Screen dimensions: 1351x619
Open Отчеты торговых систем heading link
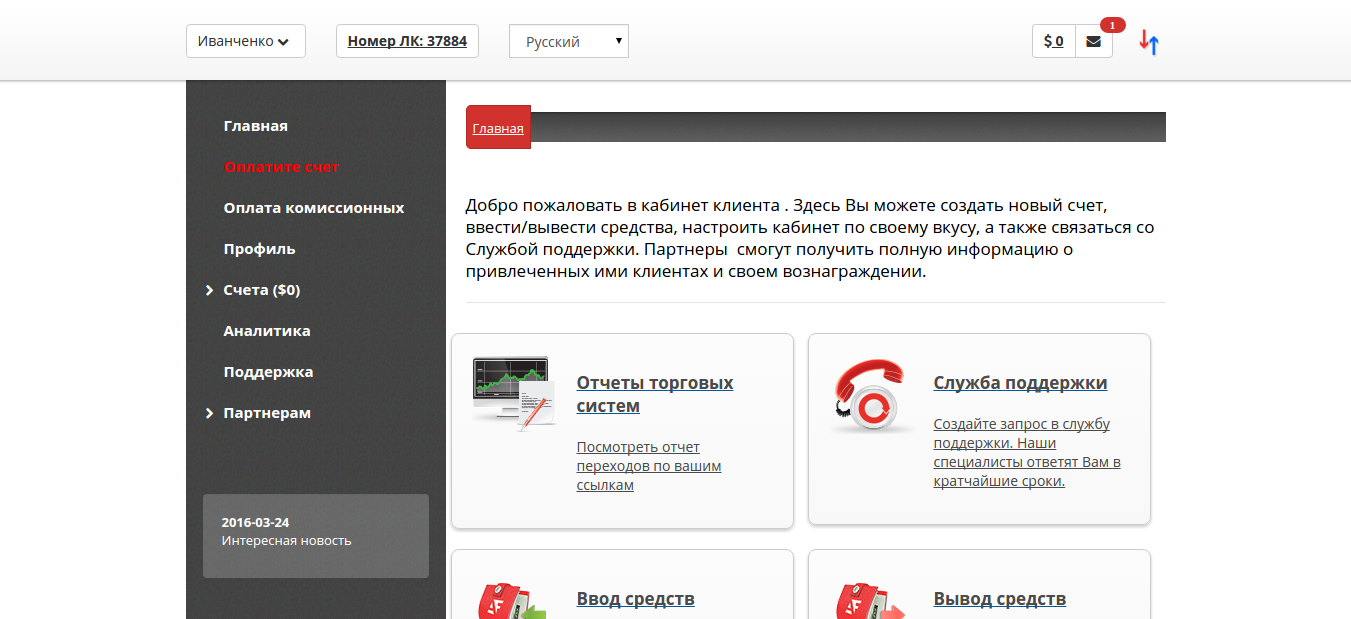655,394
